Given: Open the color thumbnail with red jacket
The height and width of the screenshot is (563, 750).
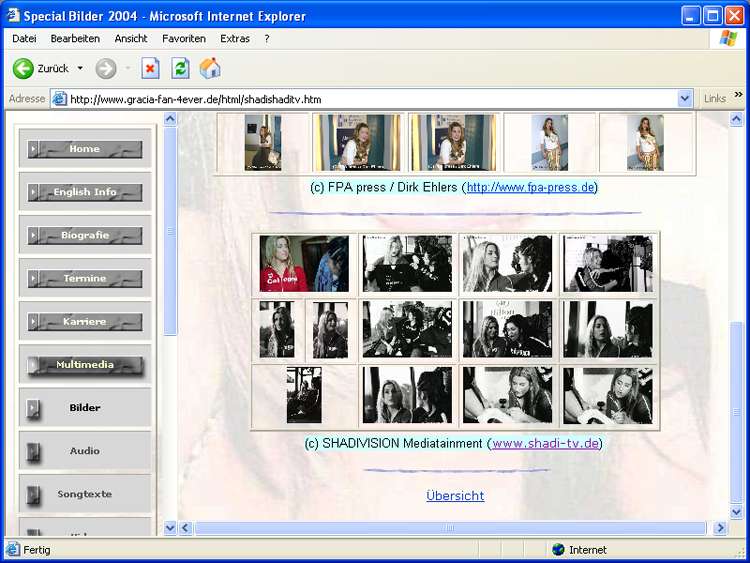Looking at the screenshot, I should coord(304,264).
